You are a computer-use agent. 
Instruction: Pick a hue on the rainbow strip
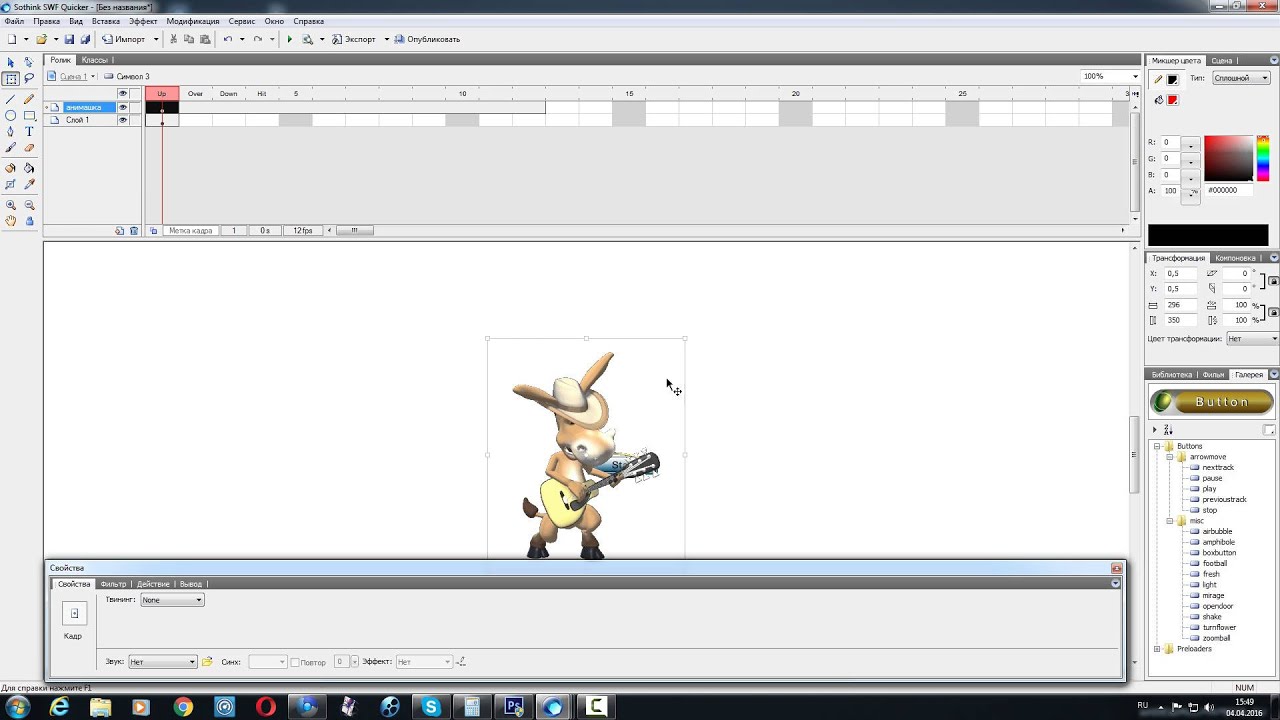point(1263,158)
